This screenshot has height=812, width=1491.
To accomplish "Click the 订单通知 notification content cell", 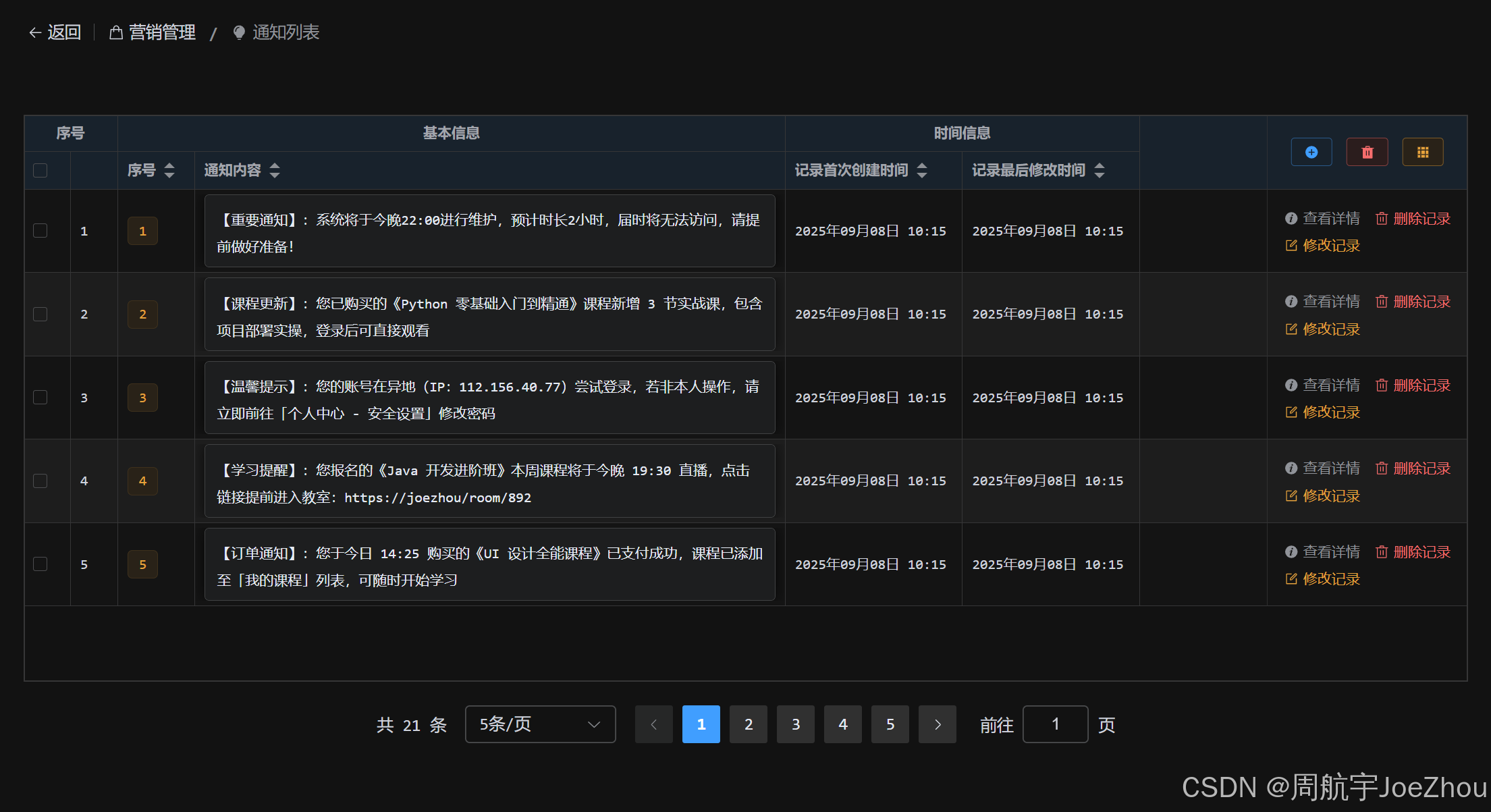I will (x=490, y=564).
